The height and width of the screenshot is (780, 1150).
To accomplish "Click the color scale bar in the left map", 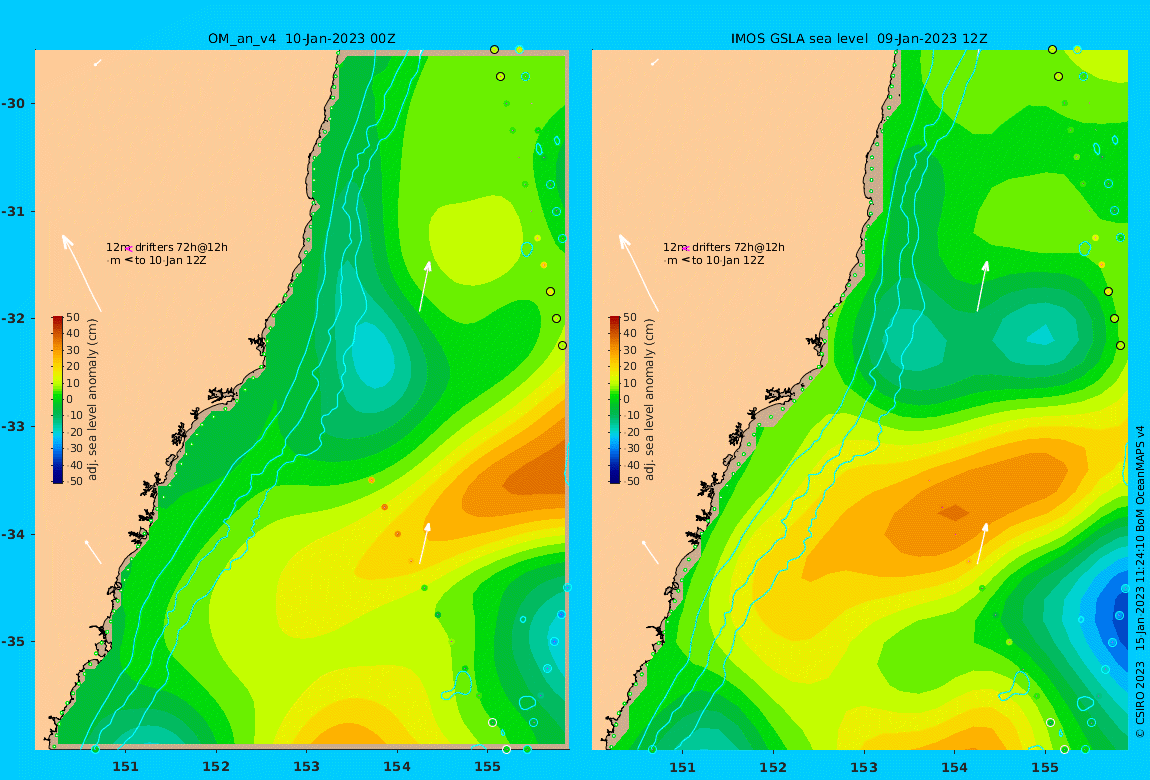I will (x=57, y=400).
